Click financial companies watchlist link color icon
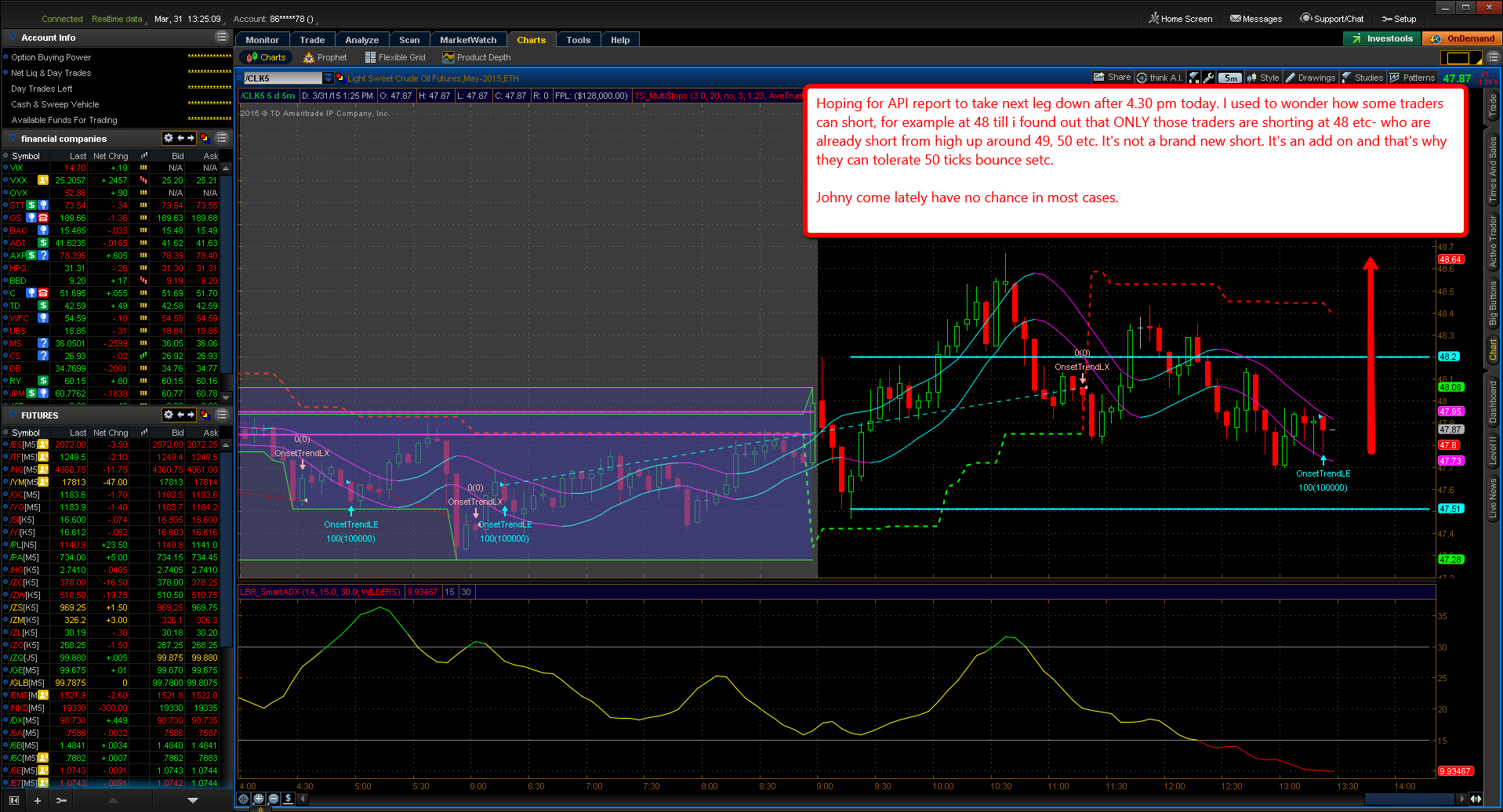 (205, 138)
